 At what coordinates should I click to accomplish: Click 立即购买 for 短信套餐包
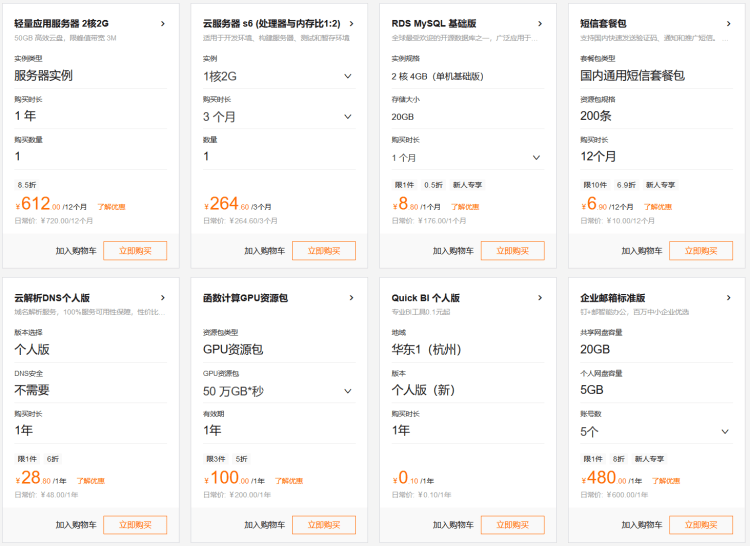point(700,251)
